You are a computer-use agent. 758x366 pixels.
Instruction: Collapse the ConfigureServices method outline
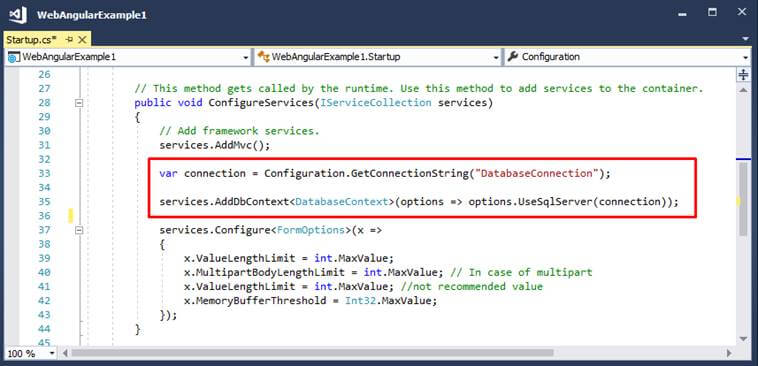click(79, 102)
